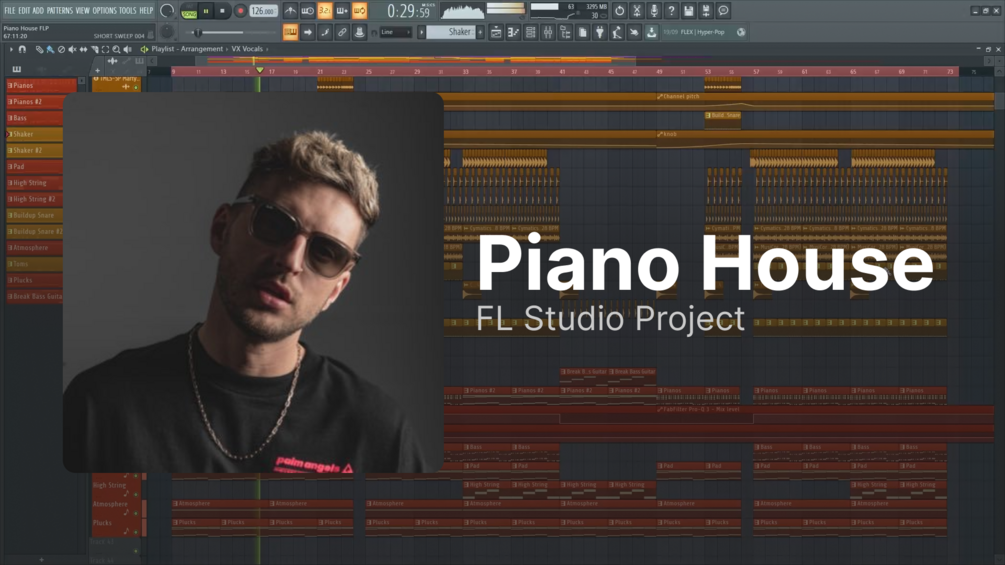Screen dimensions: 1005x565
Task: Open the audio editor scissors icon
Action: click(x=636, y=11)
